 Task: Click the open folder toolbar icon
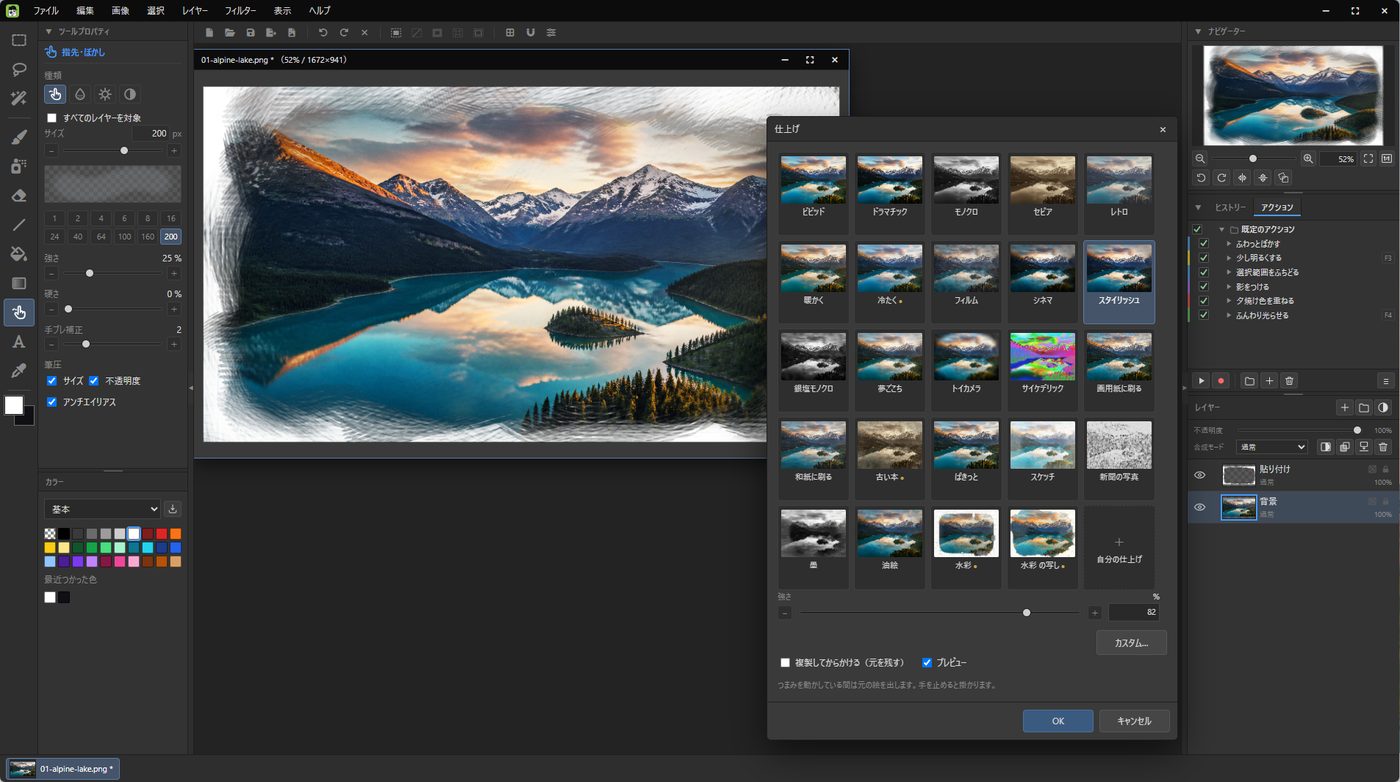(230, 33)
